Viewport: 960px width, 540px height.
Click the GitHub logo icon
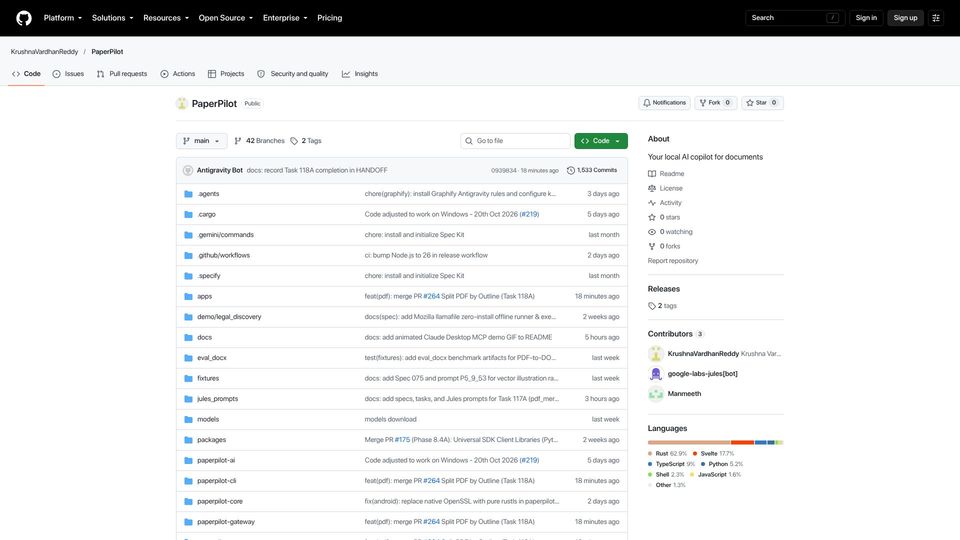point(24,18)
